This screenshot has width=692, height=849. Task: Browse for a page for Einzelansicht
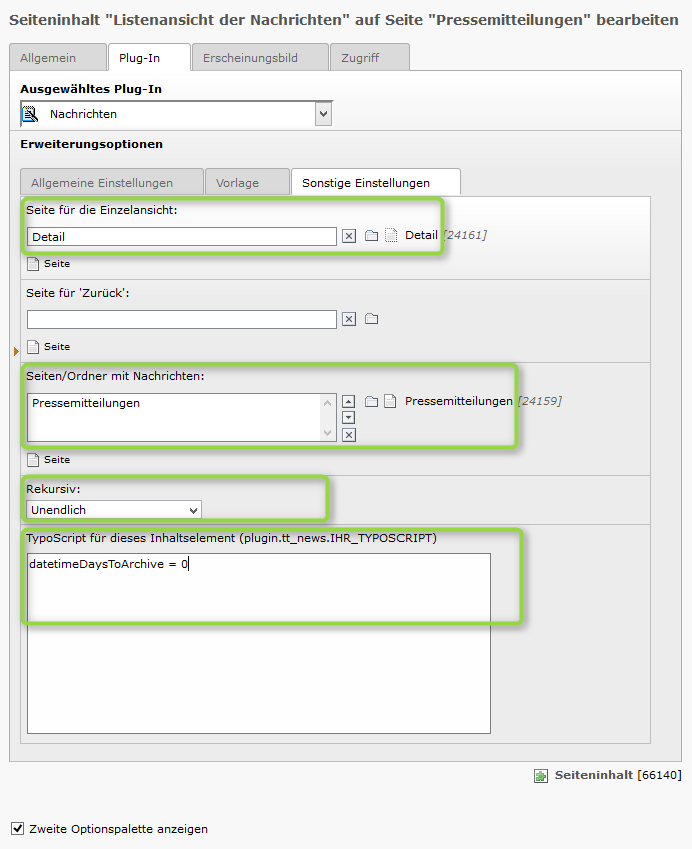coord(371,236)
